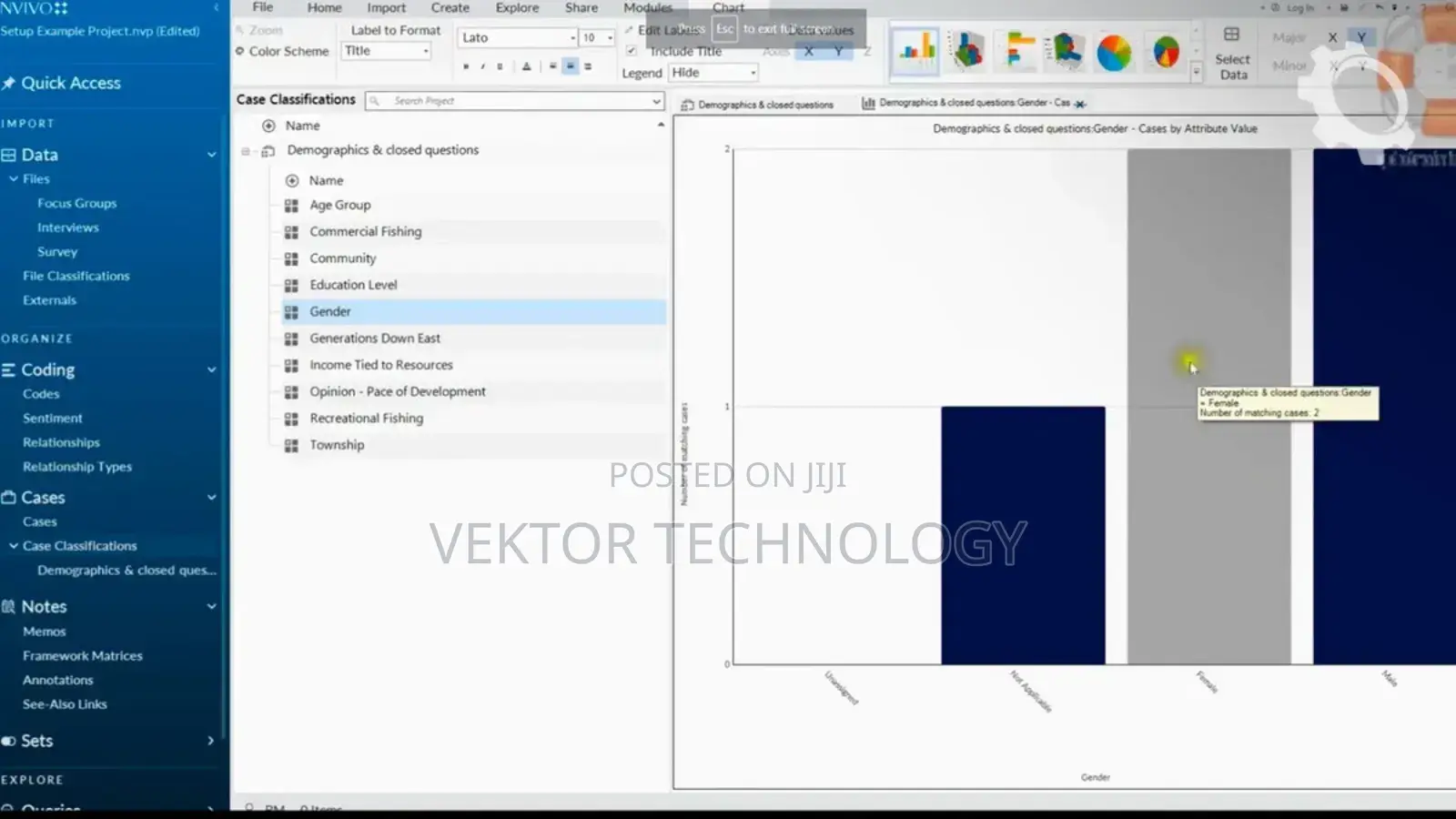Open Focus Groups under Files
The height and width of the screenshot is (819, 1456).
(76, 204)
